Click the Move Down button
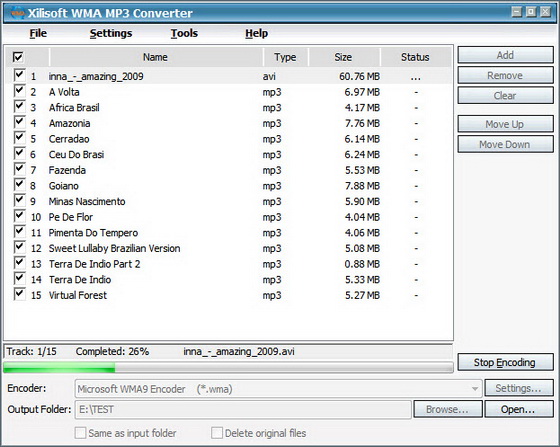560x447 pixels. click(x=505, y=144)
